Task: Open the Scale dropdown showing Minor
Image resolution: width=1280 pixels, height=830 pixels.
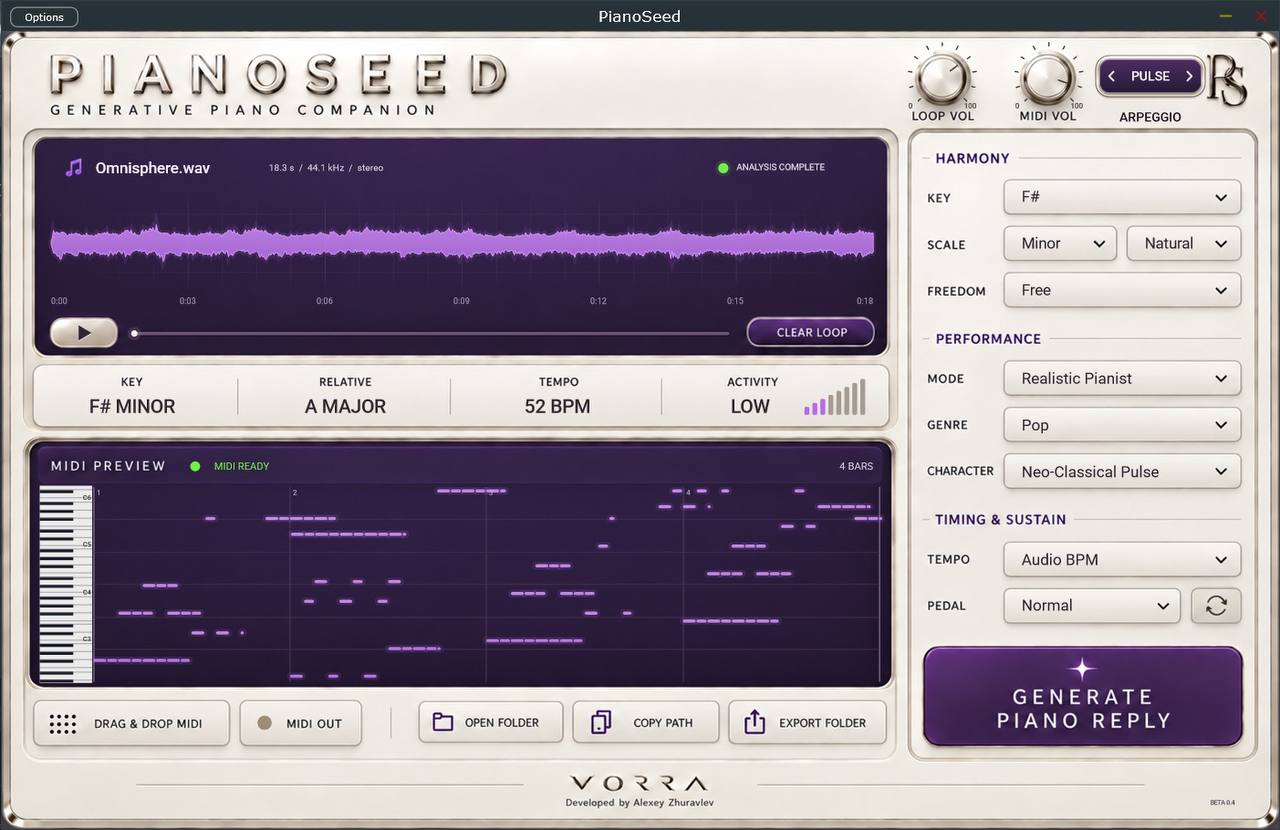Action: coord(1060,243)
